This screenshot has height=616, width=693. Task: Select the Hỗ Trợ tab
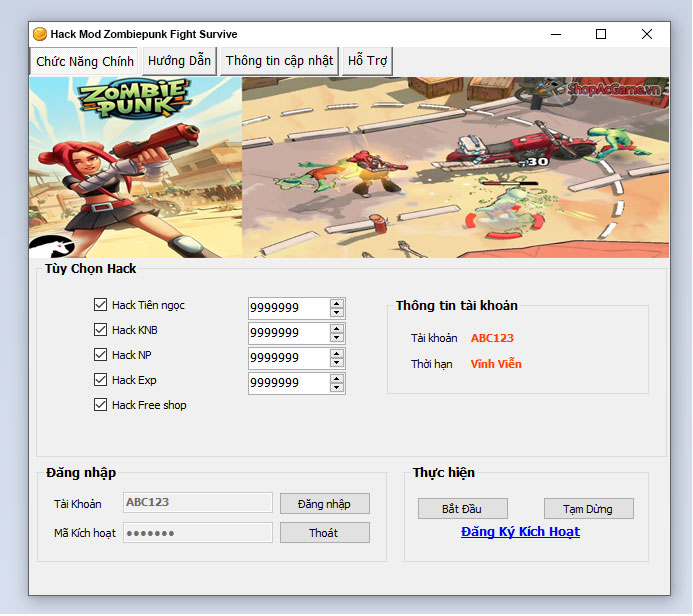367,61
